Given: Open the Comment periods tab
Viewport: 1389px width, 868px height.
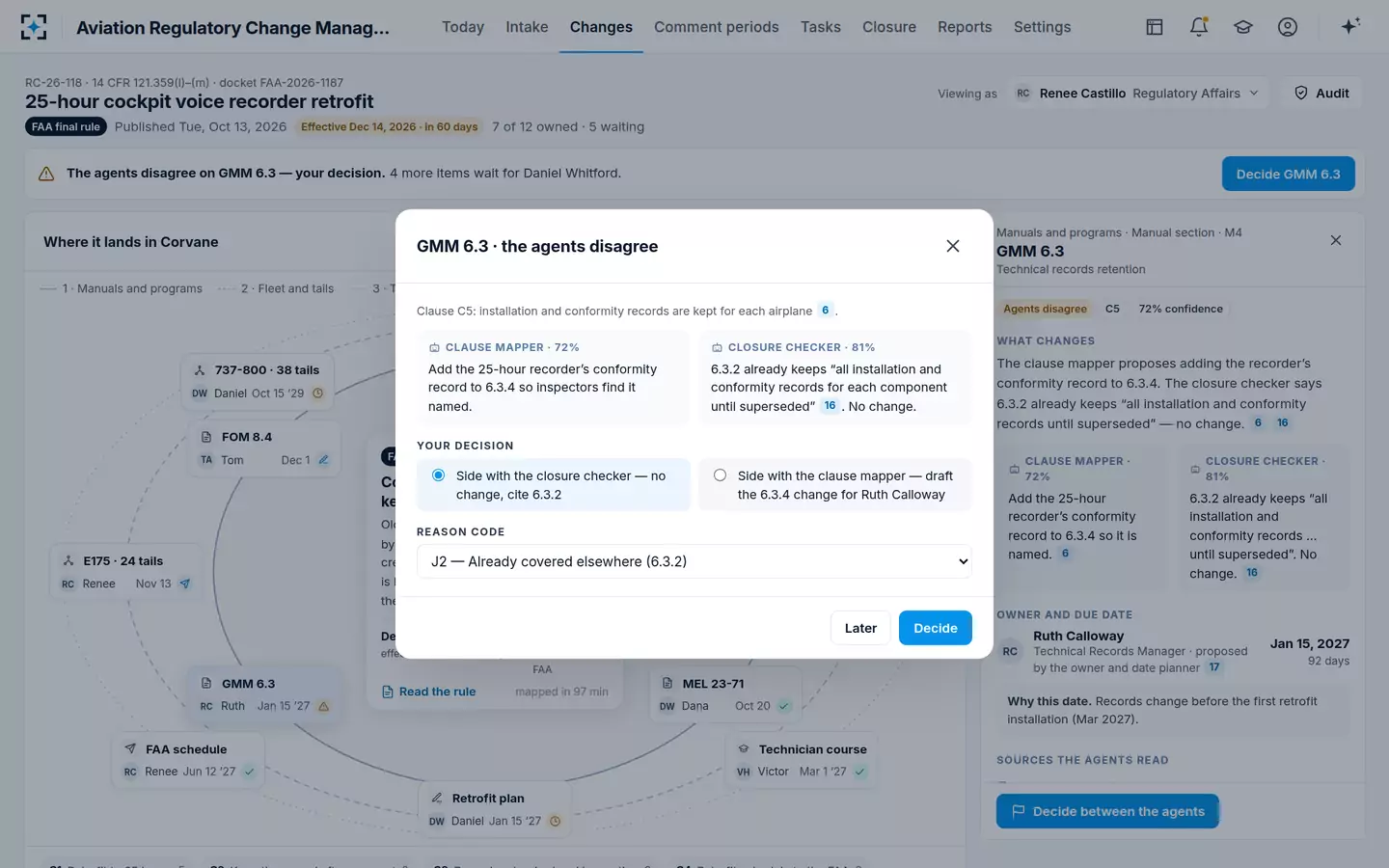Looking at the screenshot, I should [x=717, y=27].
